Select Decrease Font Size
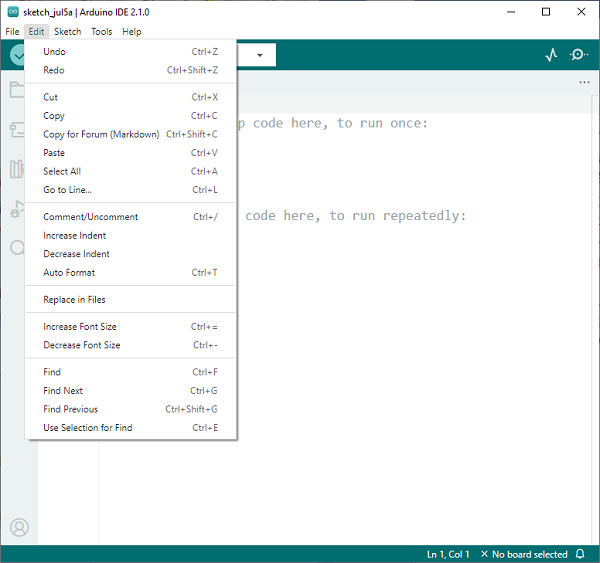The width and height of the screenshot is (600, 563). tap(130, 345)
